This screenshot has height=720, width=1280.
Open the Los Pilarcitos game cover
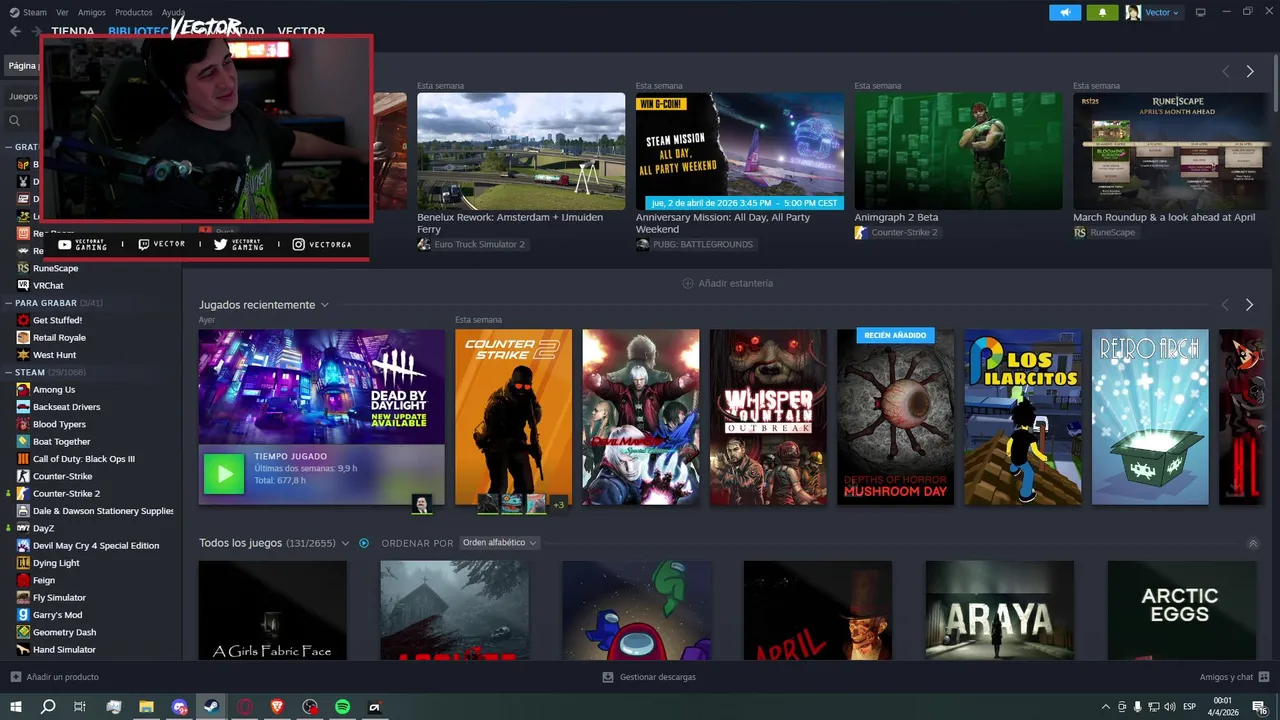tap(1023, 417)
